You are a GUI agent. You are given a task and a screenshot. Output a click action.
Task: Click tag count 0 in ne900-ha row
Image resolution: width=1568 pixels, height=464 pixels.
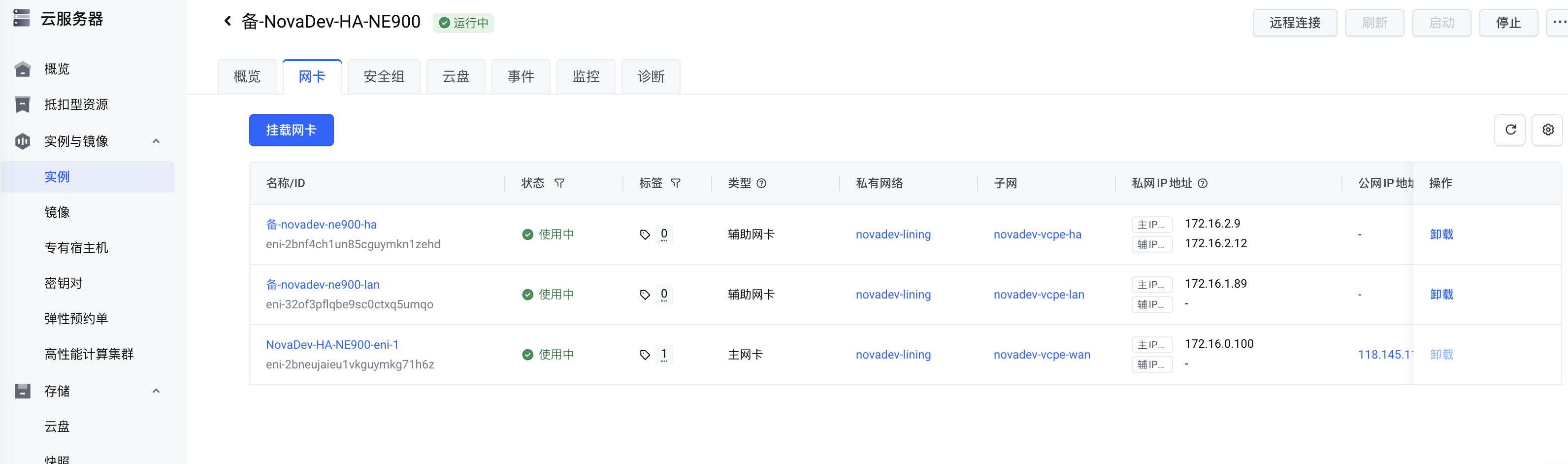pos(664,234)
